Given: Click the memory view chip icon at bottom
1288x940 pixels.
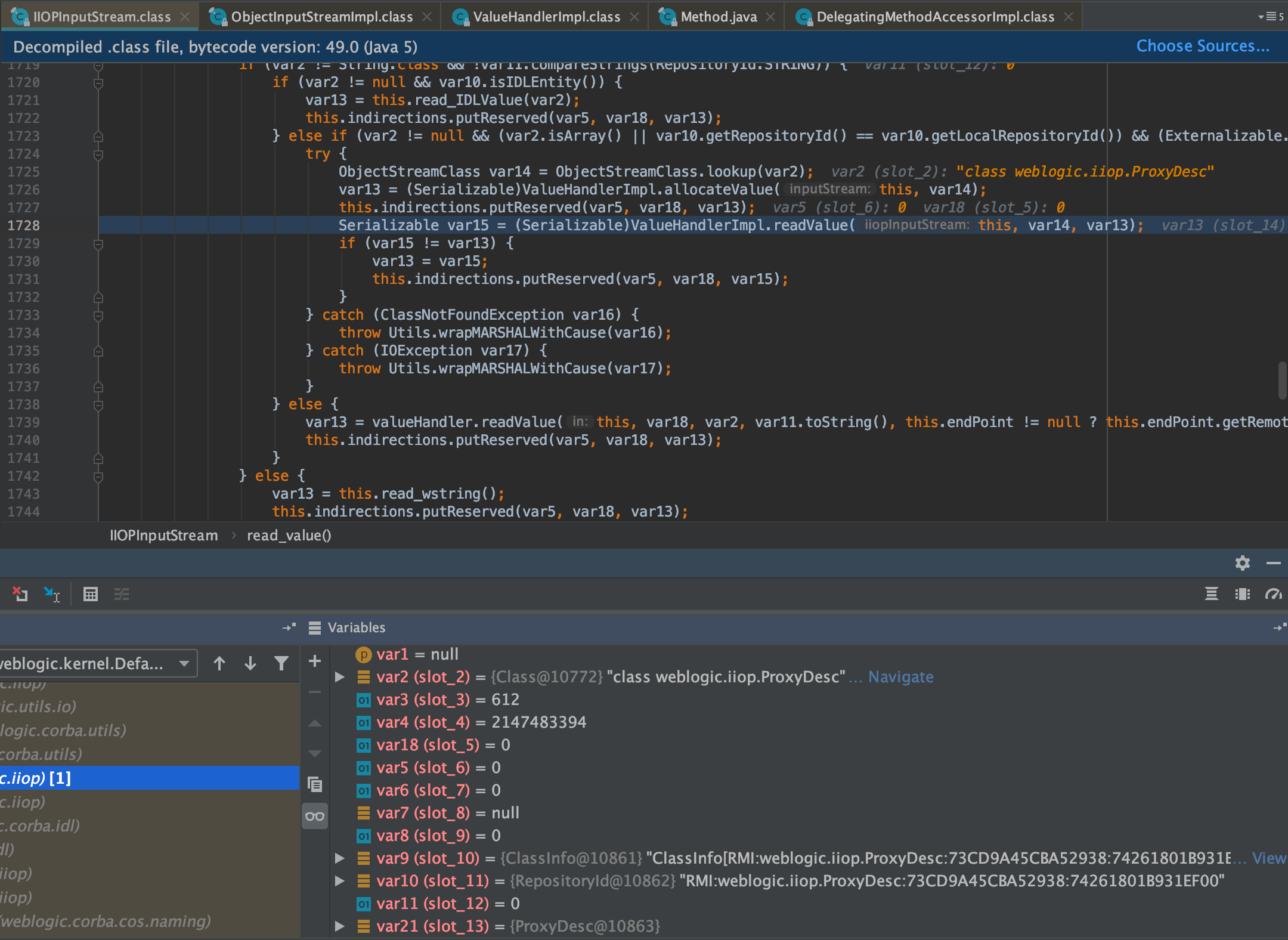Looking at the screenshot, I should coord(1242,594).
